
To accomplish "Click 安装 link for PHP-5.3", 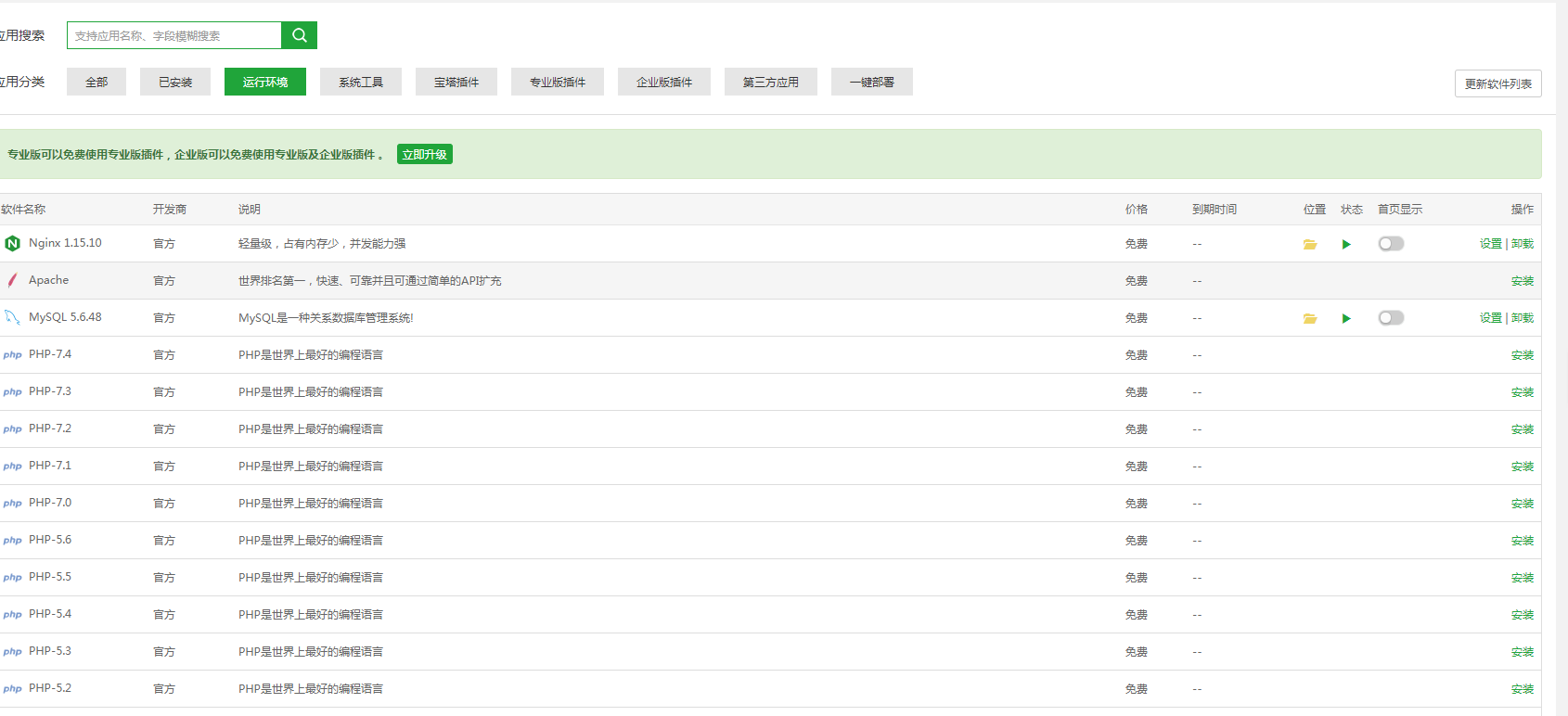I will (x=1523, y=651).
